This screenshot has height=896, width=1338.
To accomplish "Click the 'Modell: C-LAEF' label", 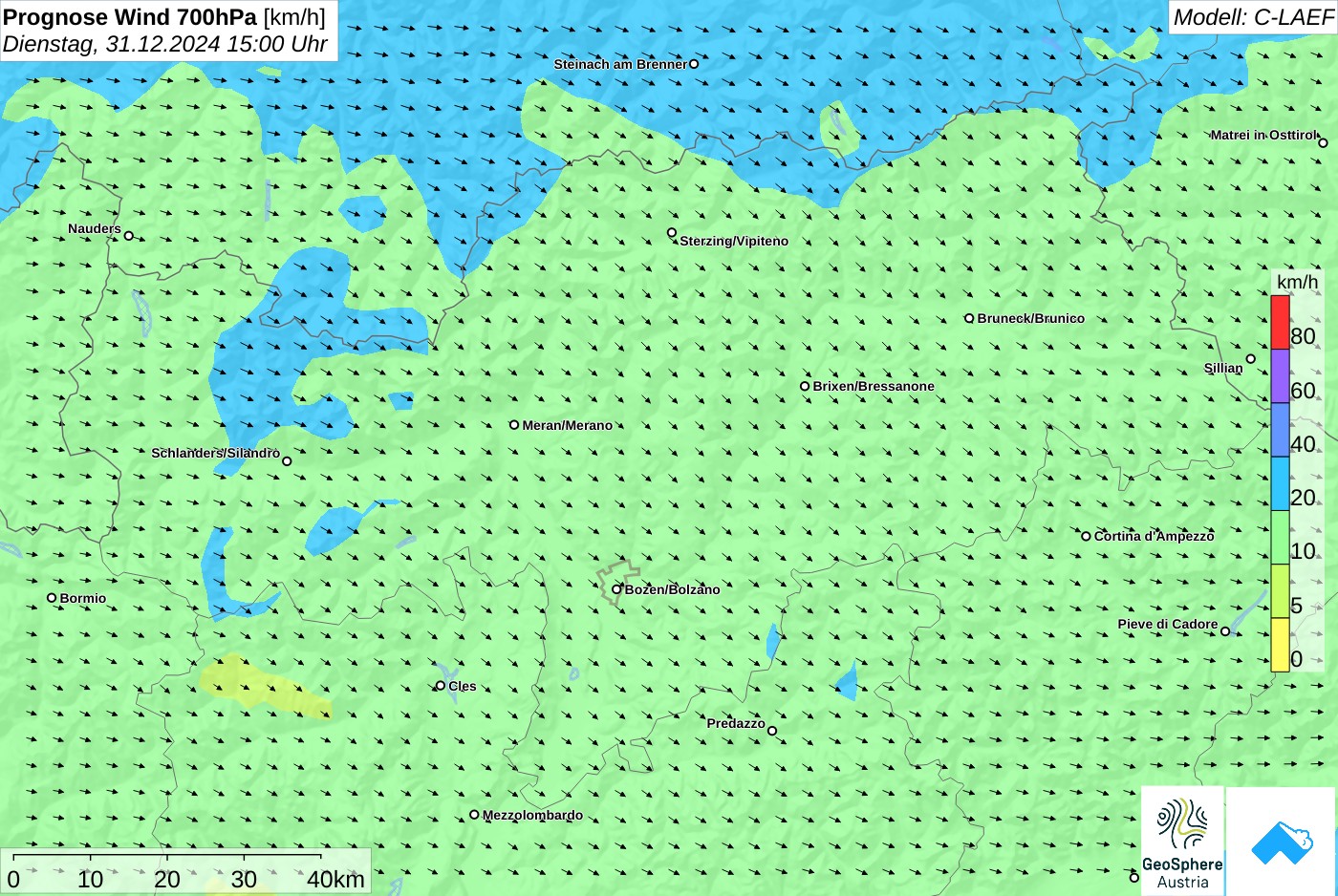I will click(1253, 17).
